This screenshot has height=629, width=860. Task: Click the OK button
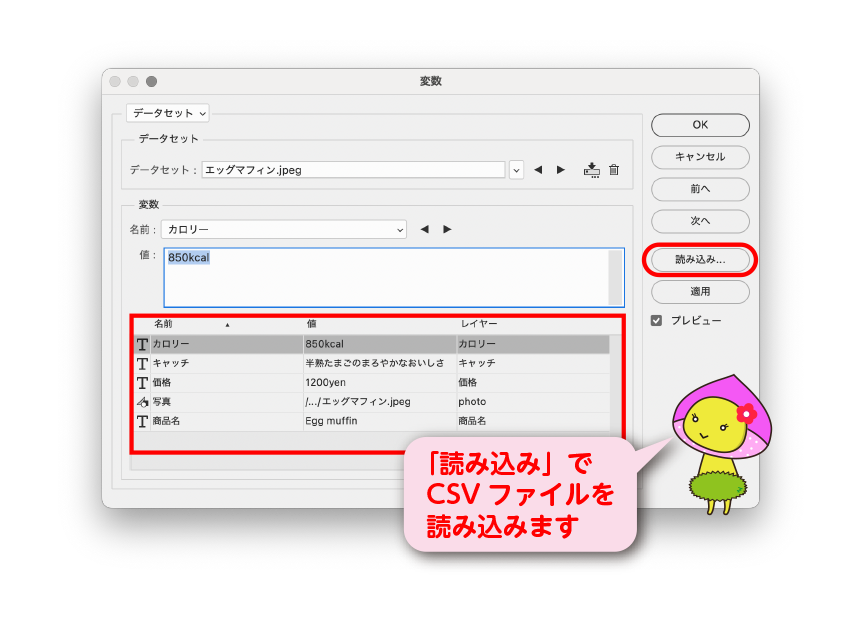point(700,125)
